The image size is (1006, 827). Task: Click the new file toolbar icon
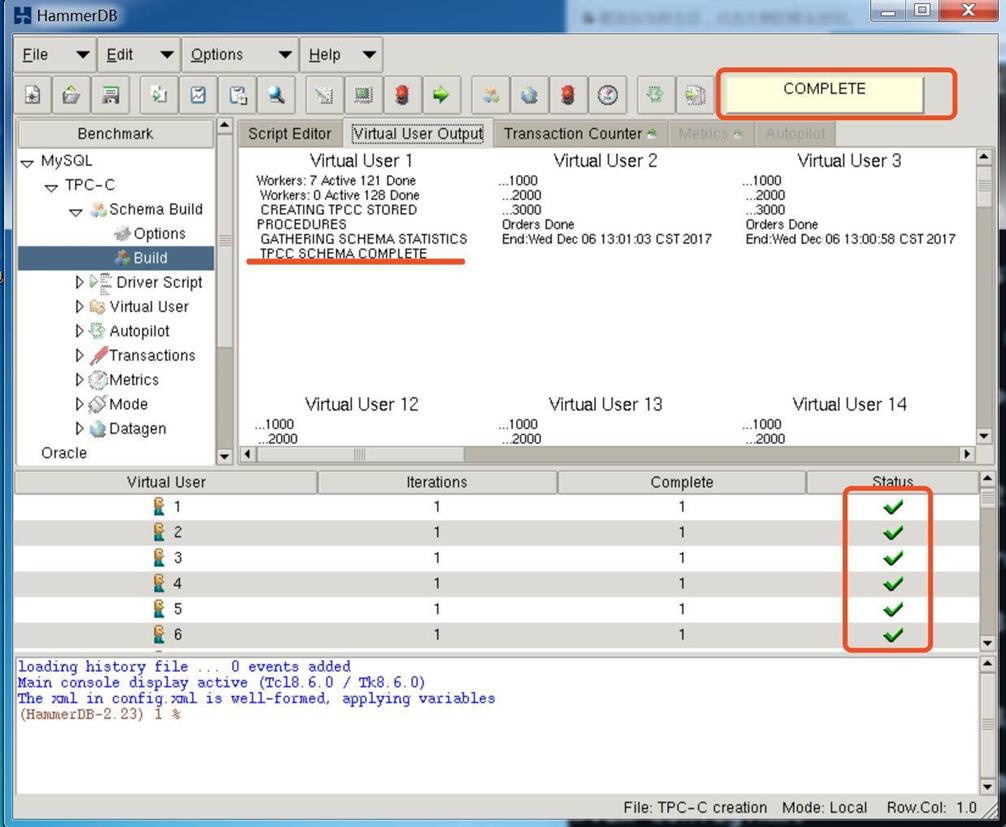click(x=33, y=95)
